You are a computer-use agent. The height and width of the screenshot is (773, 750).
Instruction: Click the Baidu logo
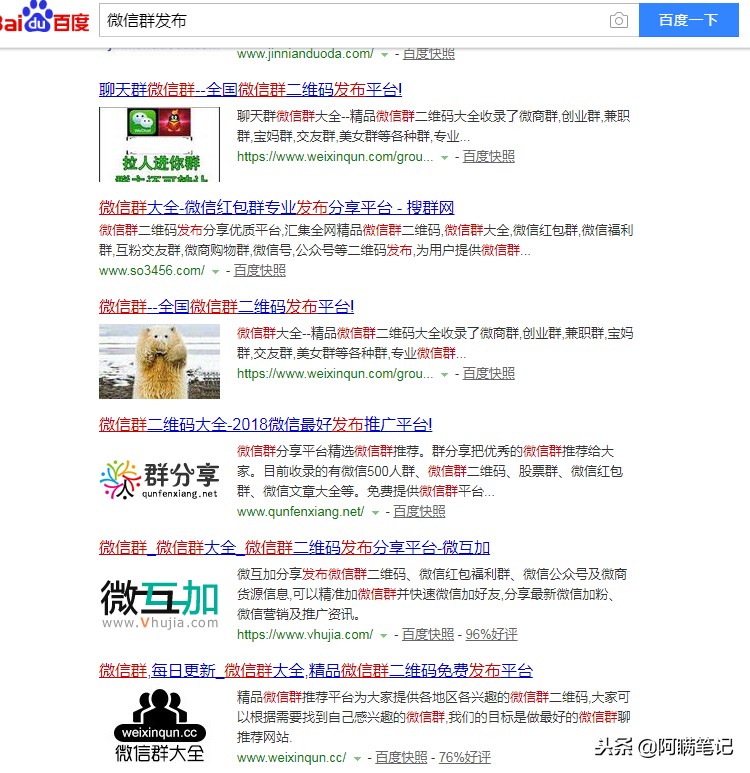[x=44, y=18]
